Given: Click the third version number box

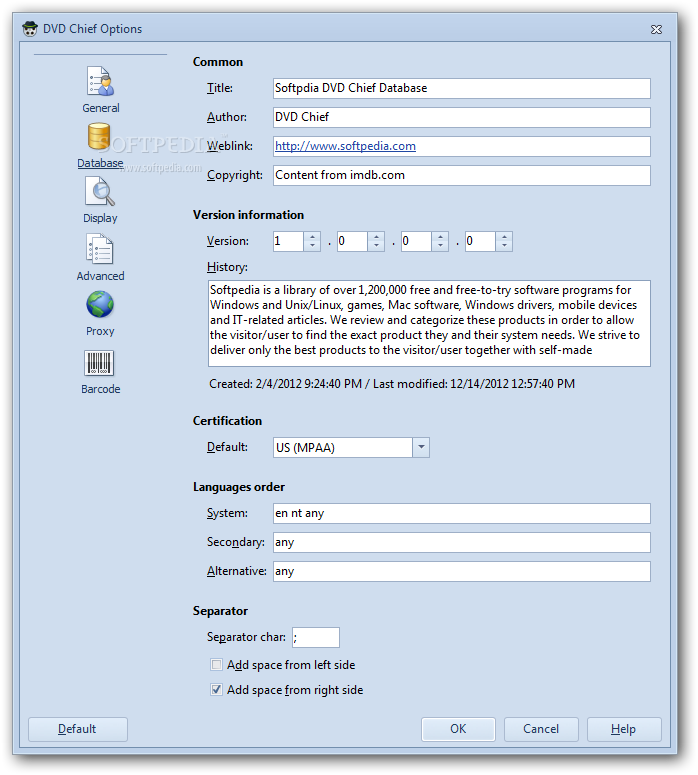Looking at the screenshot, I should [416, 241].
